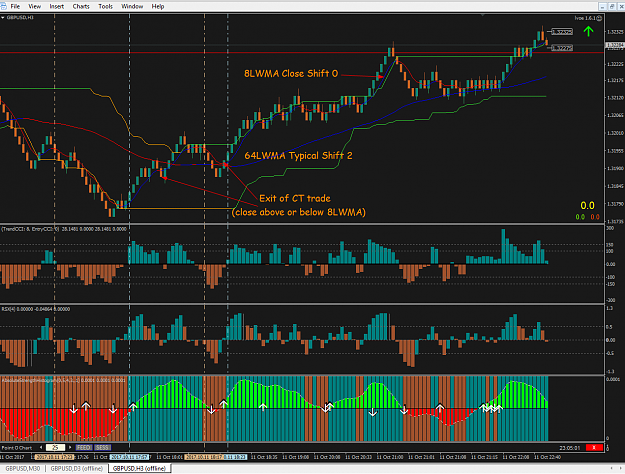Viewport: 625px width, 474px height.
Task: Click the '64LWMA Typical Shift 2' text label
Action: pos(298,156)
